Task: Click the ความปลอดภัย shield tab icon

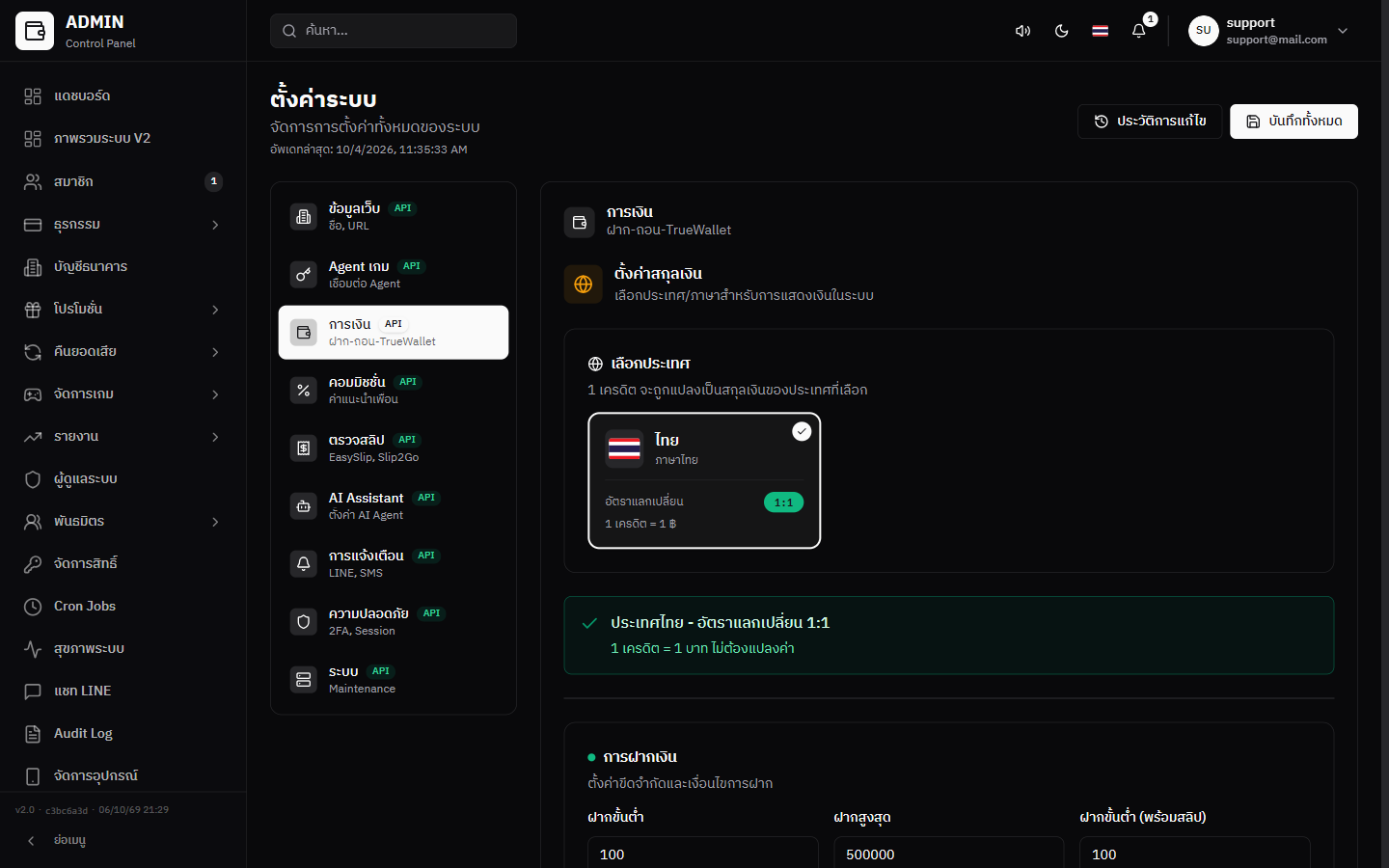Action: pos(304,622)
